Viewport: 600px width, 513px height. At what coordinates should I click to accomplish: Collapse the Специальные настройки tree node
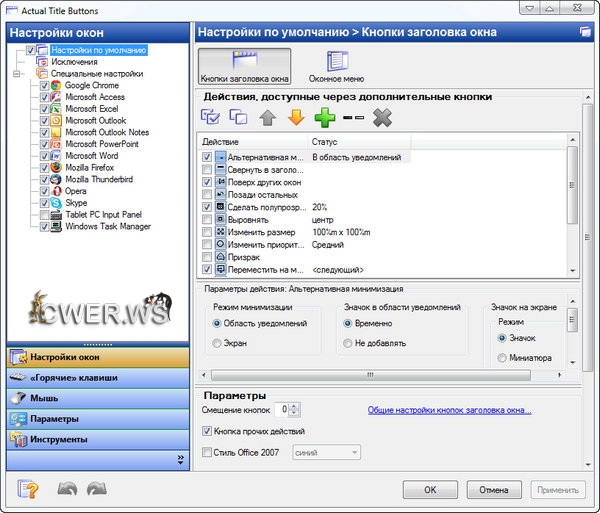point(18,74)
